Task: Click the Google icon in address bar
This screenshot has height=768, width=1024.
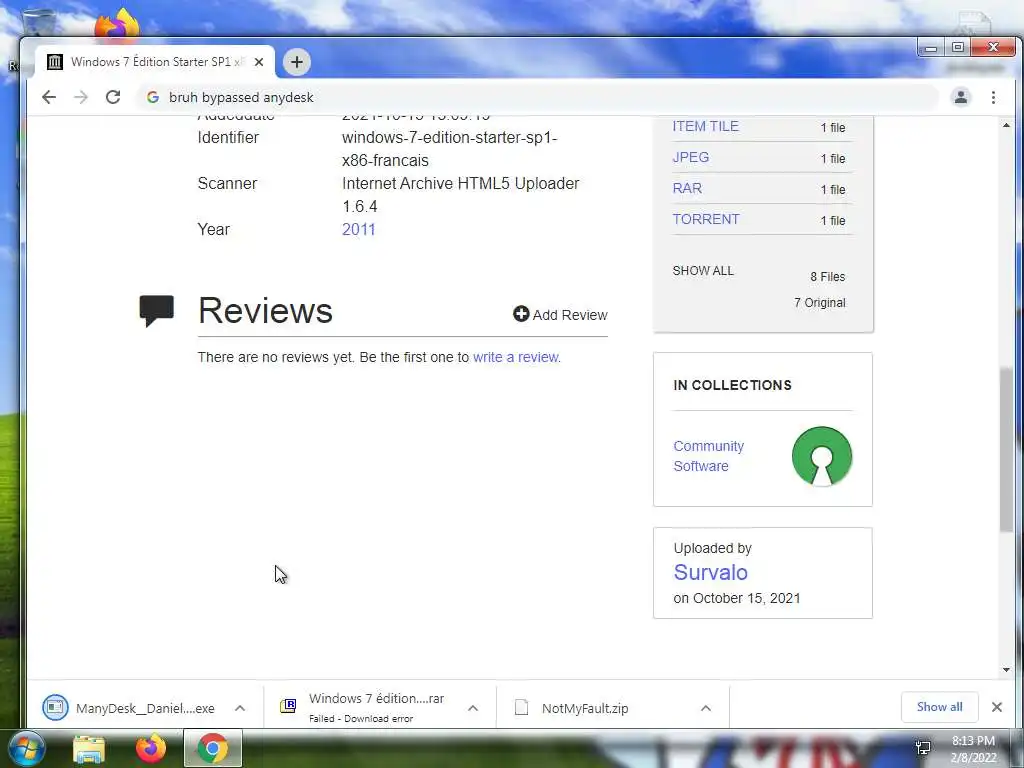Action: tap(153, 97)
